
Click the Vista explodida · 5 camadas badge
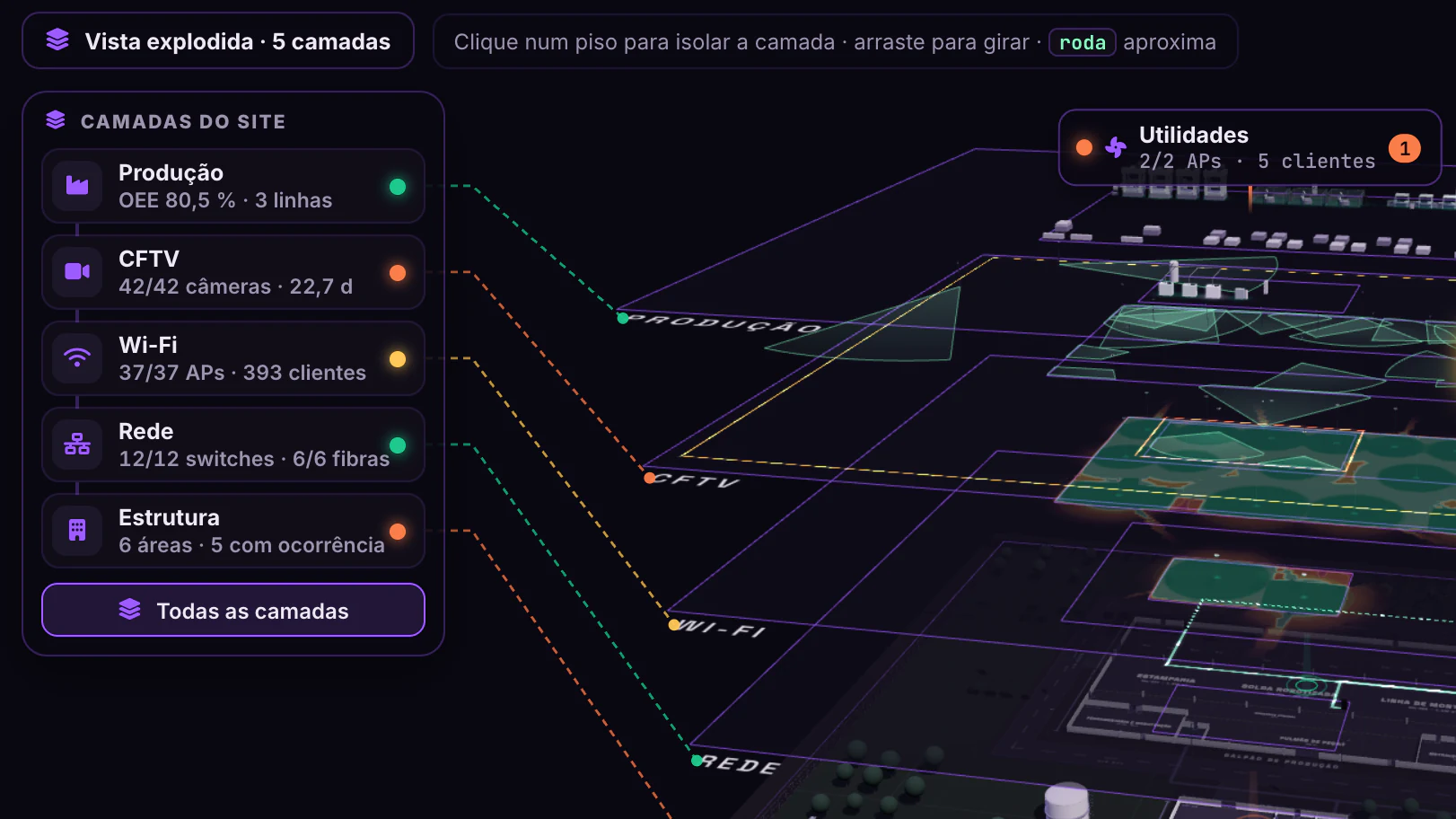pos(218,40)
